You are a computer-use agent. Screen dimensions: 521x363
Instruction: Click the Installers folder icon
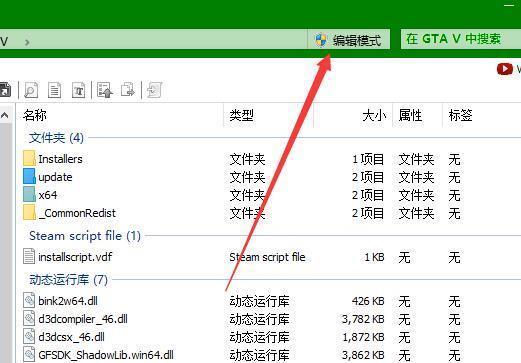(29, 158)
